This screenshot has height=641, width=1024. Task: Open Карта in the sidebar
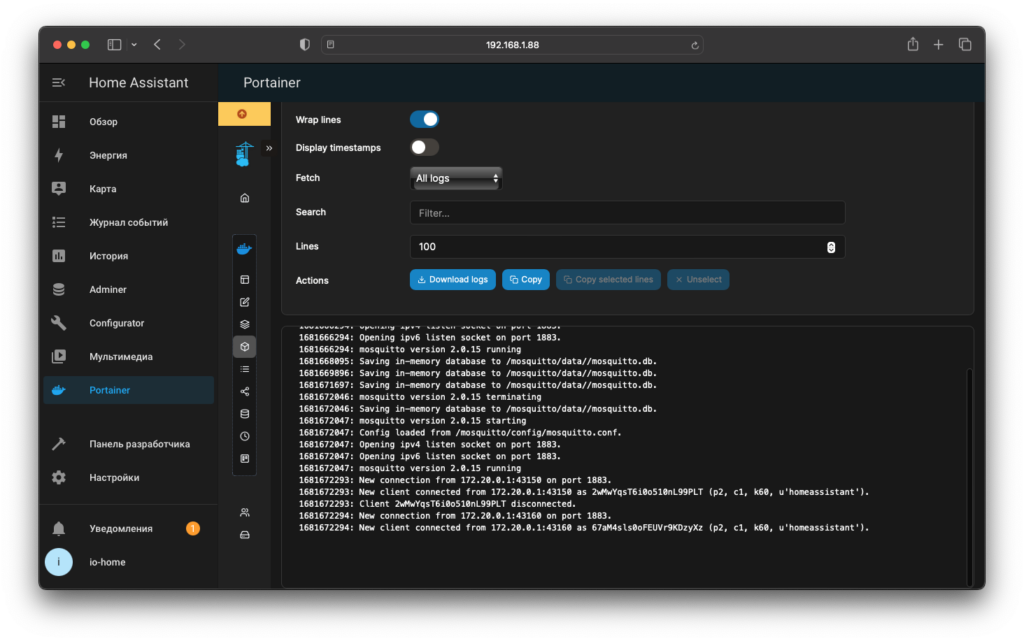pos(129,189)
